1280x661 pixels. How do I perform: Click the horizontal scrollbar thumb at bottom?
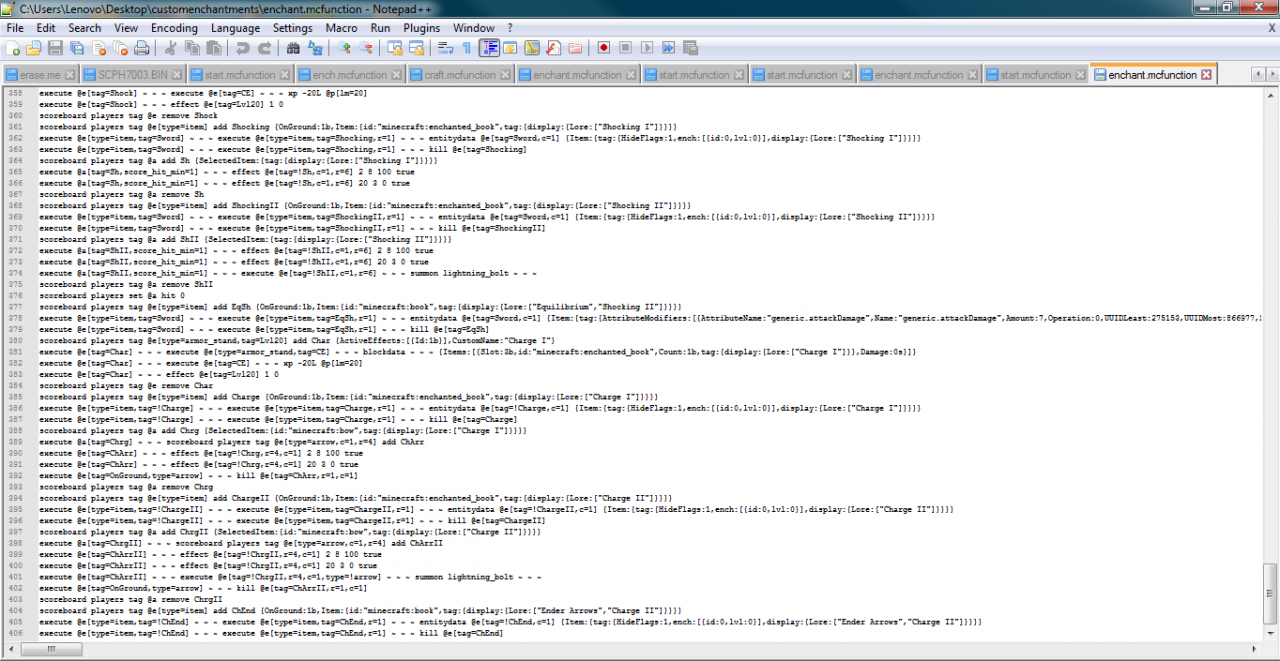(47, 651)
